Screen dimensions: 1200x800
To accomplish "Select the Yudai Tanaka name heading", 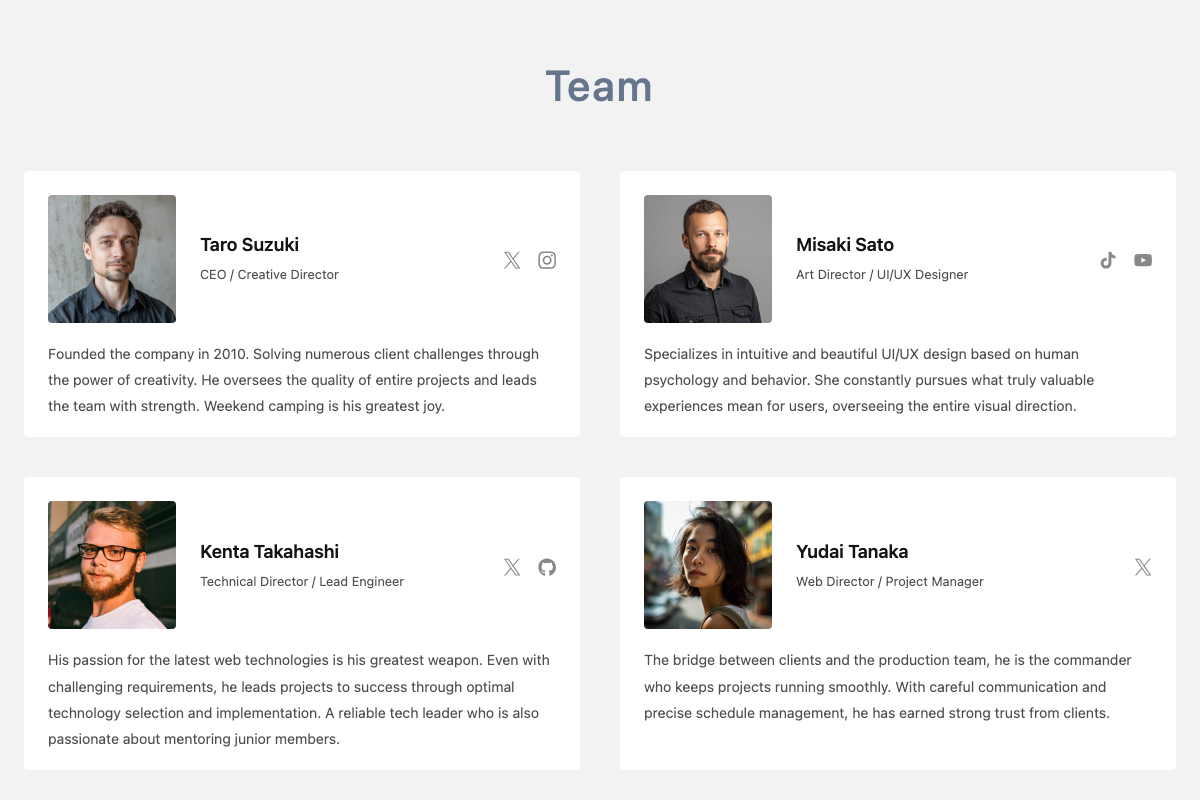I will tap(852, 551).
